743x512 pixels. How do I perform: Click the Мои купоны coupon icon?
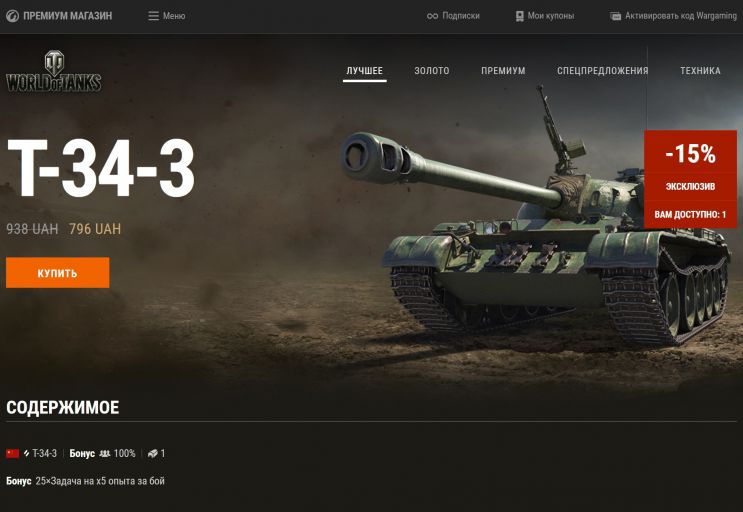[519, 16]
